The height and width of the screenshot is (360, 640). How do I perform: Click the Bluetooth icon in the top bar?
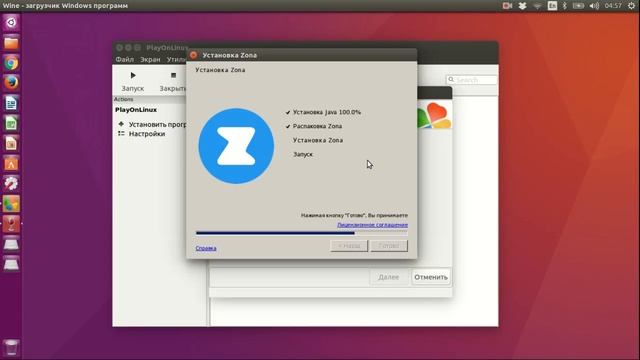click(x=564, y=6)
